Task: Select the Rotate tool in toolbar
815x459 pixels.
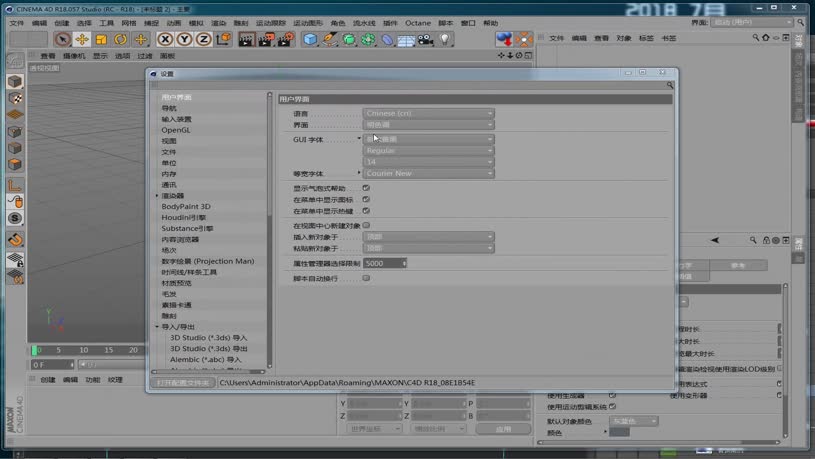Action: [120, 39]
